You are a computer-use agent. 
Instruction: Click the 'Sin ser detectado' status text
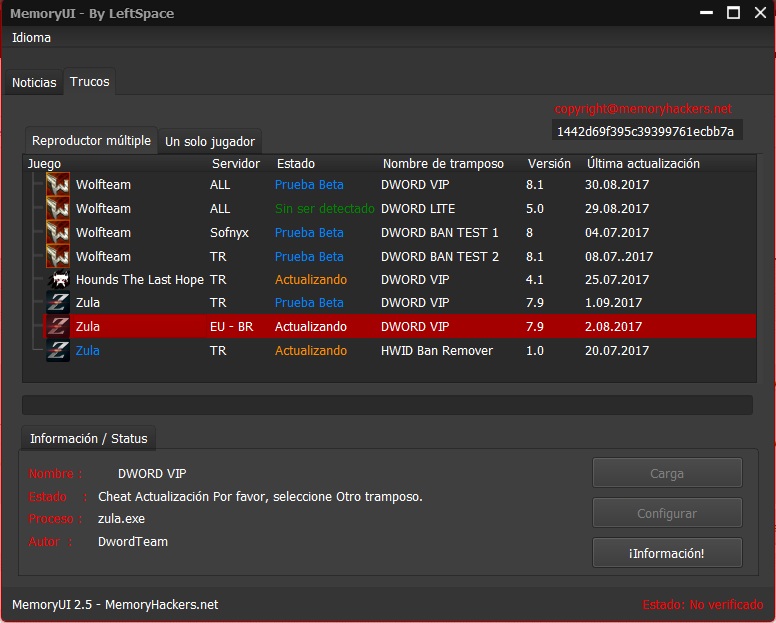coord(324,208)
